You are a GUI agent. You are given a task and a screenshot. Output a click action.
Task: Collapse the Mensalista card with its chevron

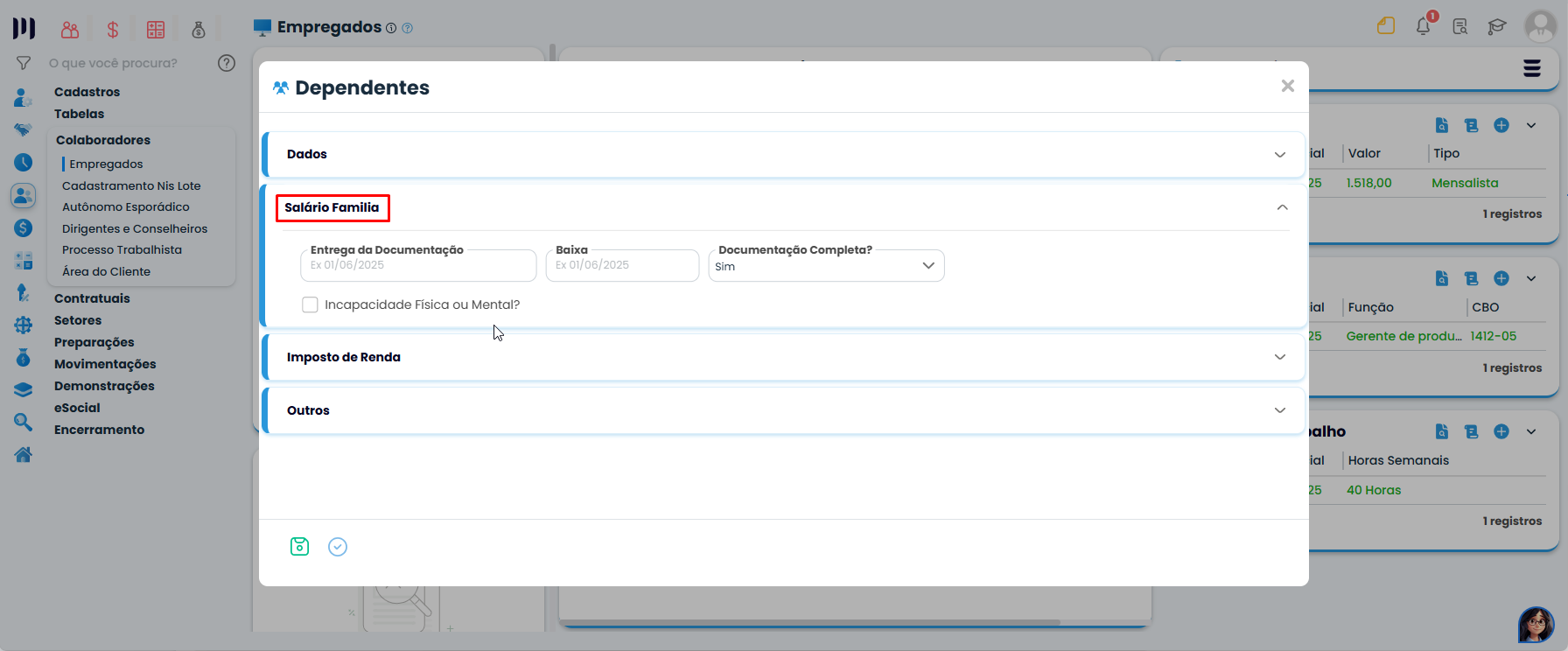[1531, 125]
